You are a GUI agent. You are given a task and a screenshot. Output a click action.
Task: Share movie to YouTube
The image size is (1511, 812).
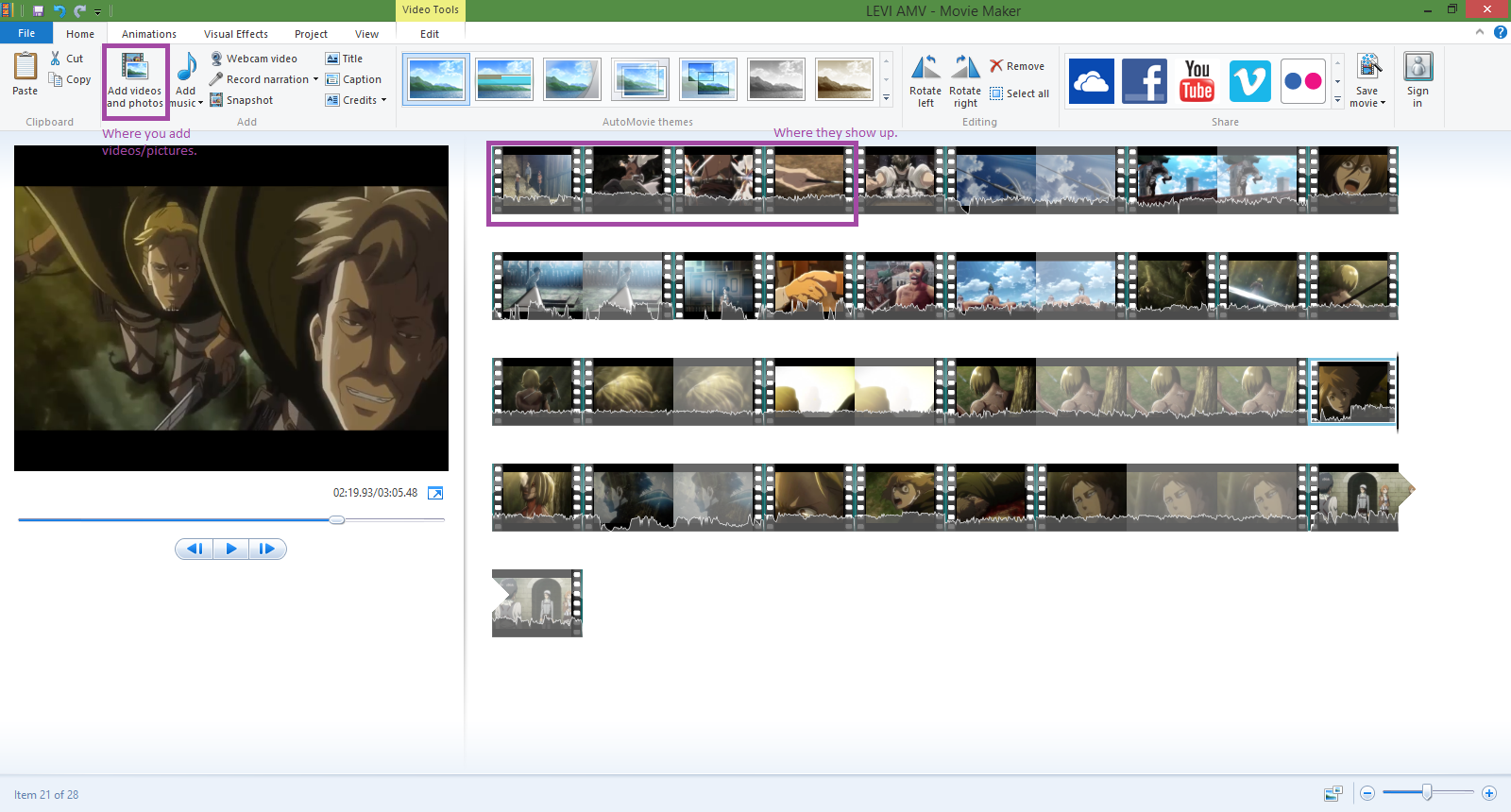click(x=1197, y=81)
